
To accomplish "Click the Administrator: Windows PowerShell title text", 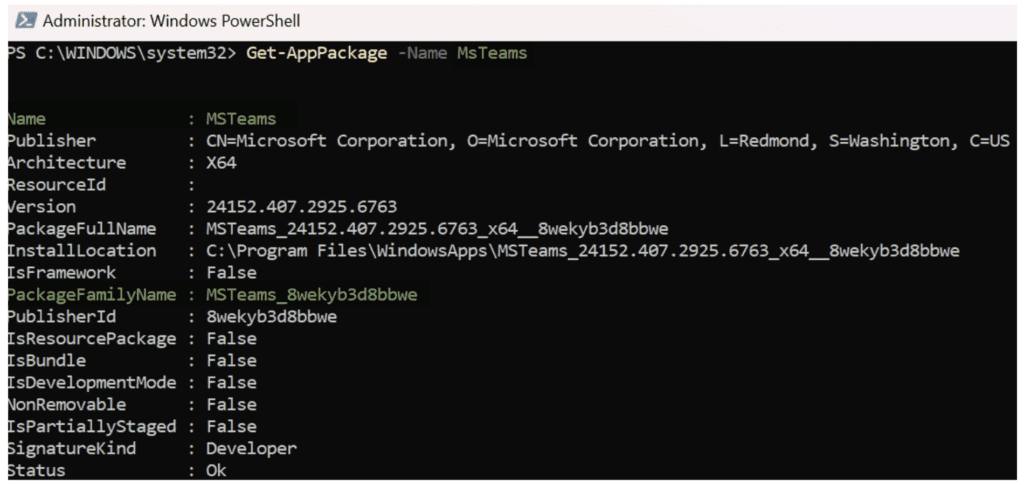I will click(172, 21).
